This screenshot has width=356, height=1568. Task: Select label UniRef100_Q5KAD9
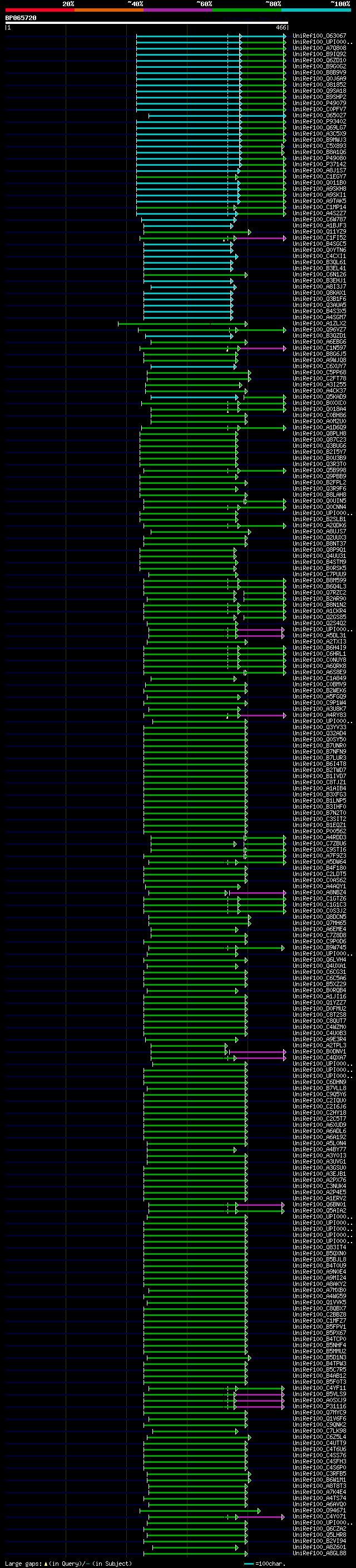click(x=319, y=397)
